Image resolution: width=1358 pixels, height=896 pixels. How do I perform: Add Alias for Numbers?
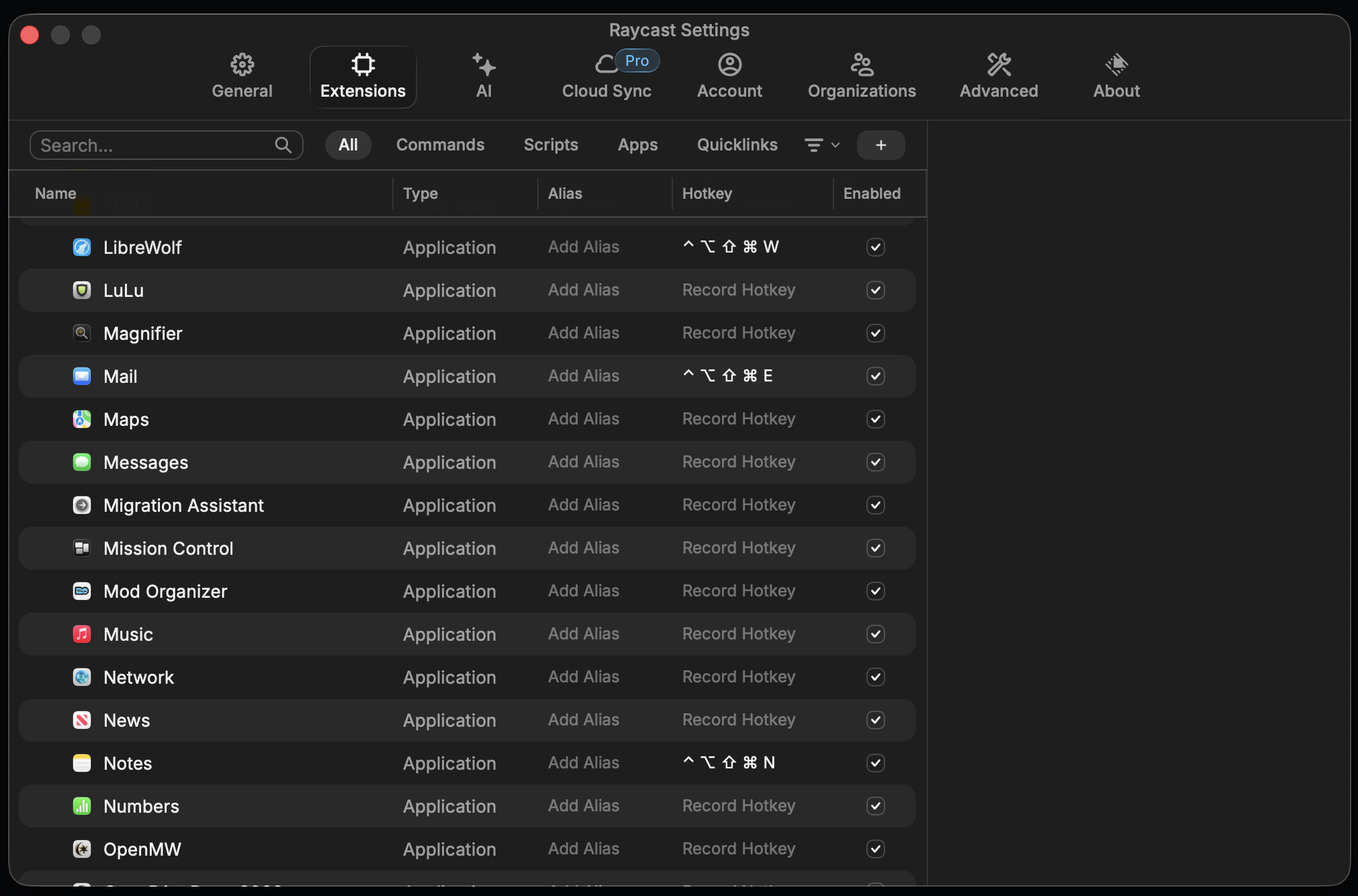pos(584,806)
